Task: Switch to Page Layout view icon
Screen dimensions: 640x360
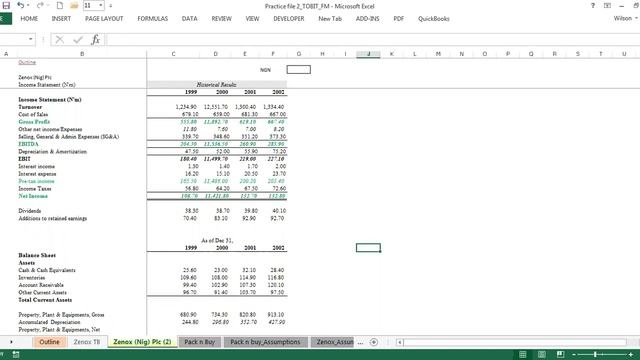Action: pyautogui.click(x=542, y=354)
